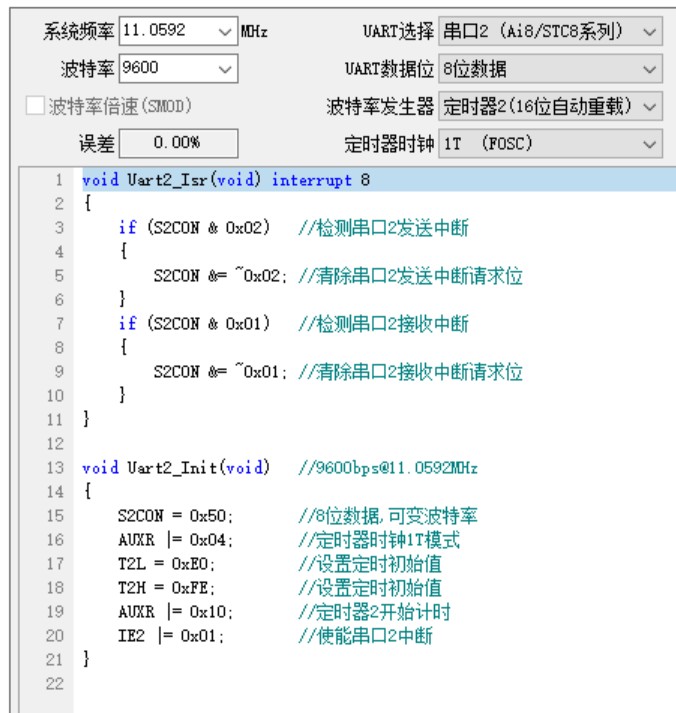
Task: Click code line 'T2H = 0xFE;'
Action: click(166, 588)
